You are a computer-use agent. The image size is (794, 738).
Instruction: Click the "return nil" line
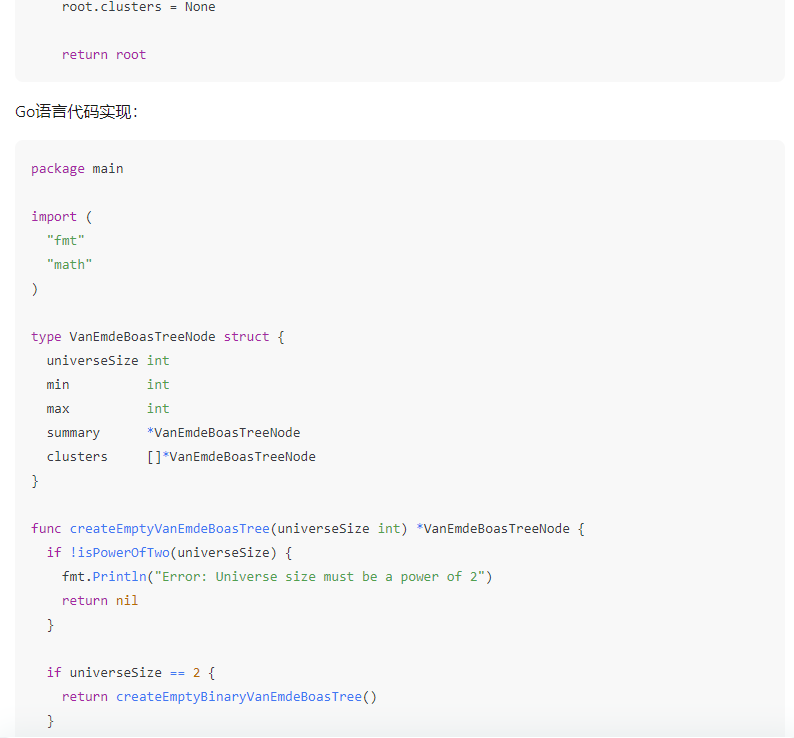click(100, 601)
